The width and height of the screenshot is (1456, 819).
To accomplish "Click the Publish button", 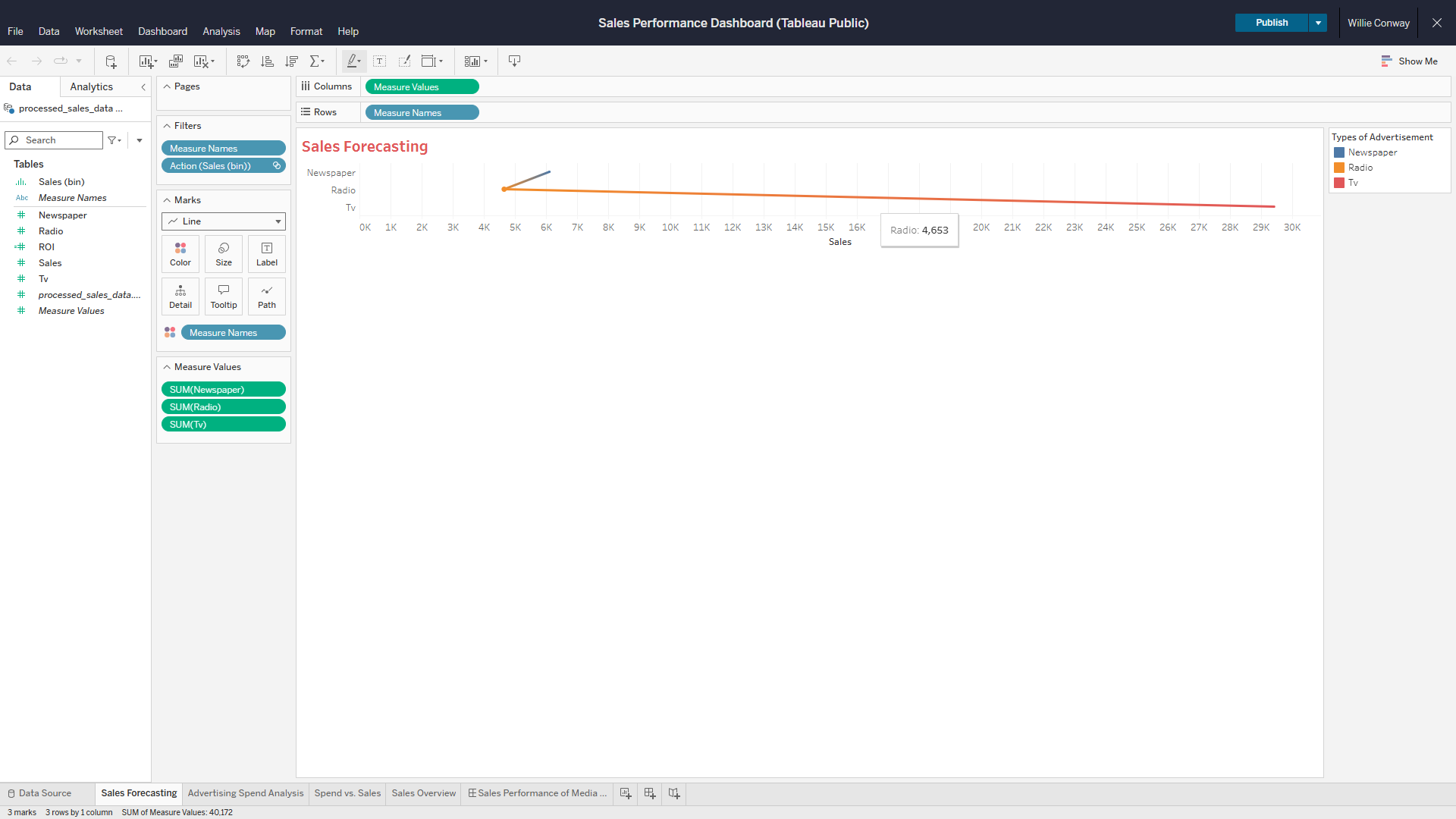I will coord(1272,23).
